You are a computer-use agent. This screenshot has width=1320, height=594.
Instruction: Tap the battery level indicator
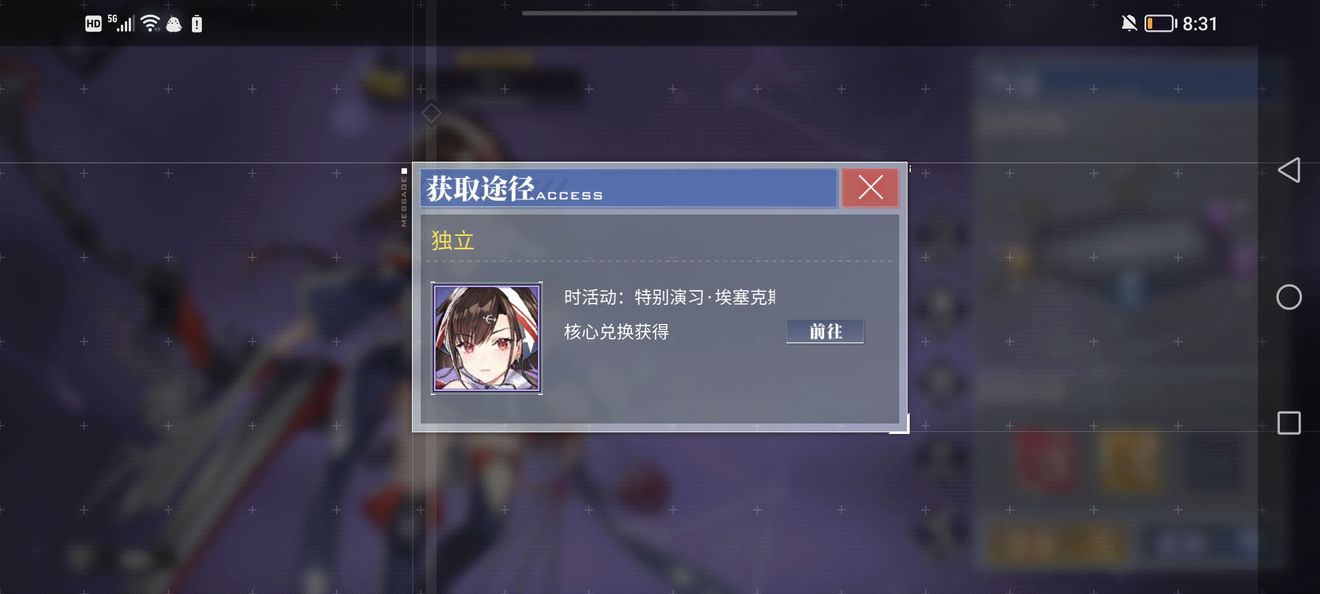click(1160, 23)
